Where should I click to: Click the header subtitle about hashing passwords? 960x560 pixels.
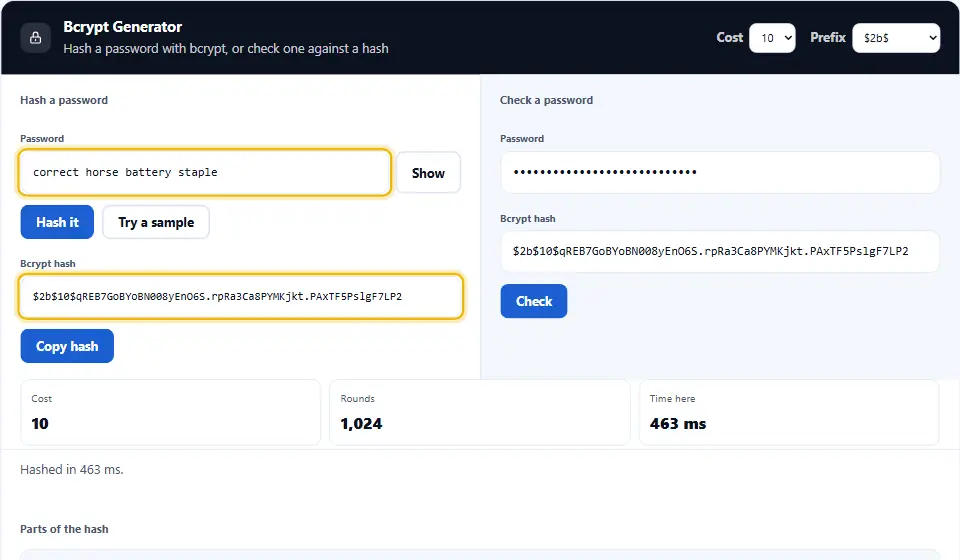226,49
